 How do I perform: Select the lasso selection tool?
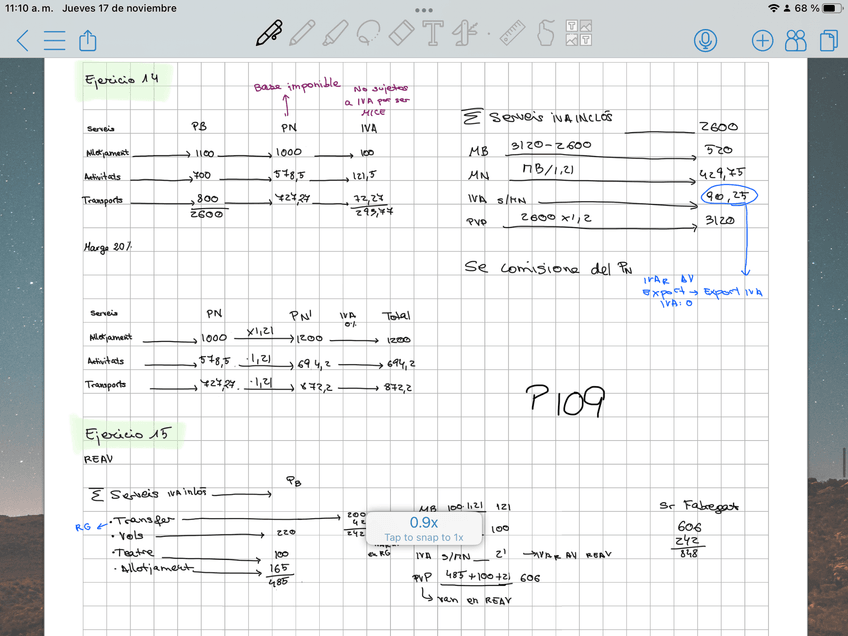coord(367,34)
